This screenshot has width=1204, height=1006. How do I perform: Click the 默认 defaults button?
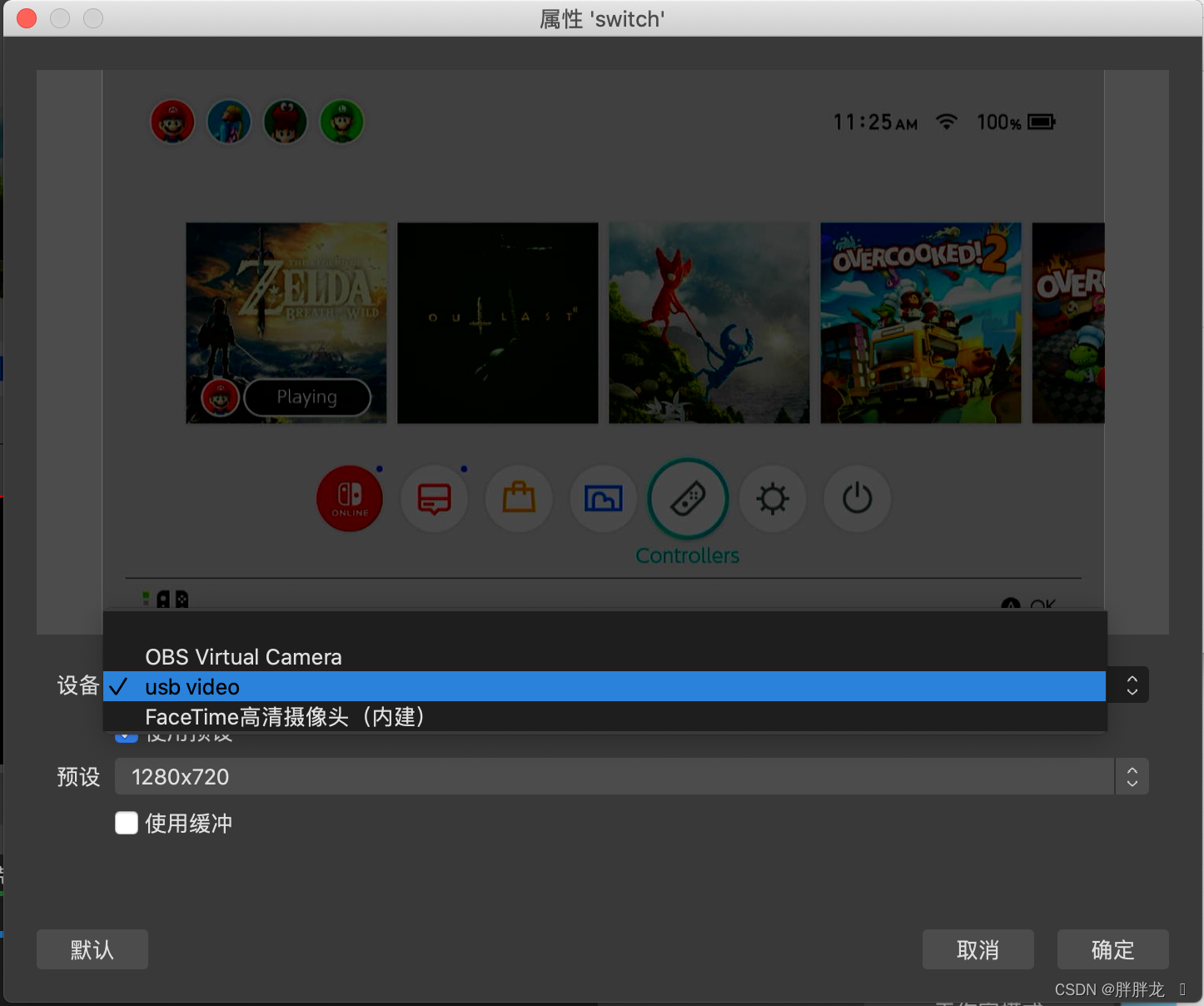(92, 949)
